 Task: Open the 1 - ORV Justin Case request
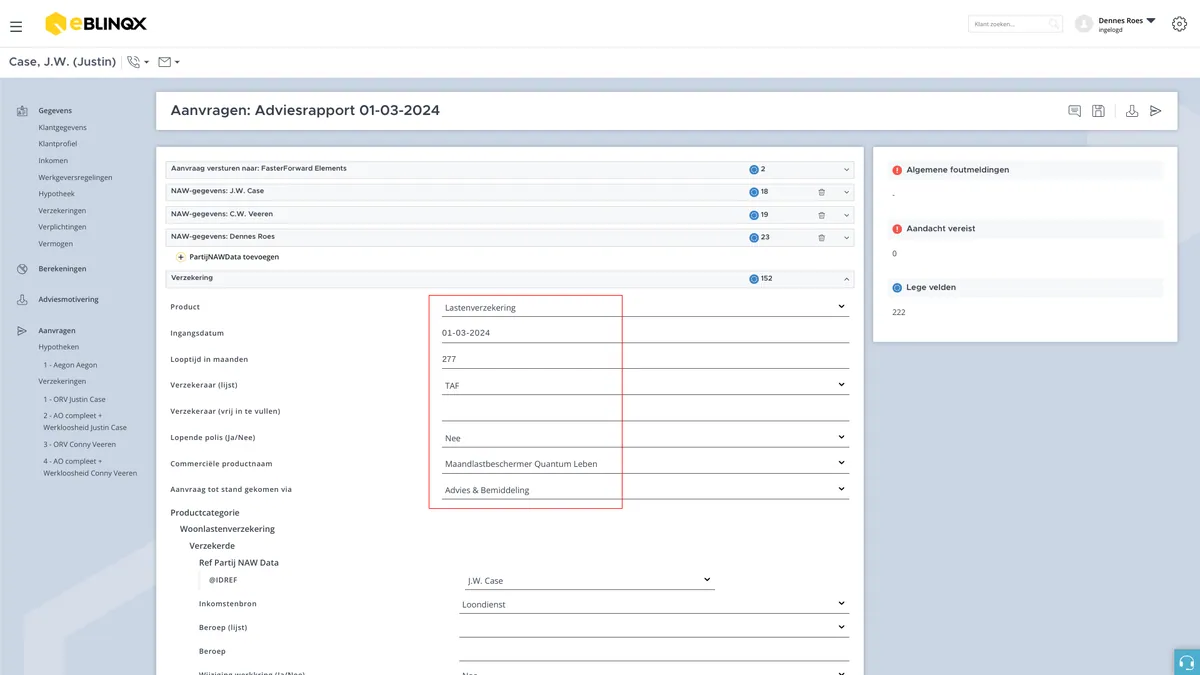[x=74, y=399]
